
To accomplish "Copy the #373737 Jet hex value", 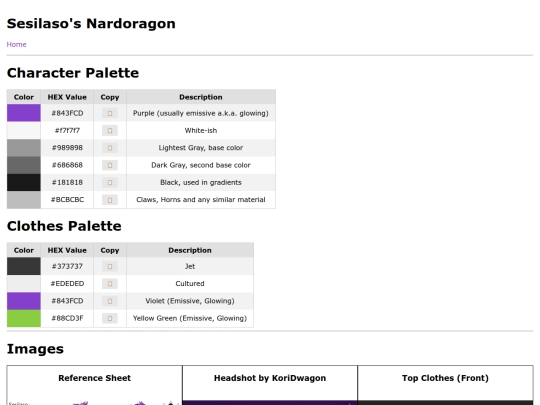I will [110, 266].
